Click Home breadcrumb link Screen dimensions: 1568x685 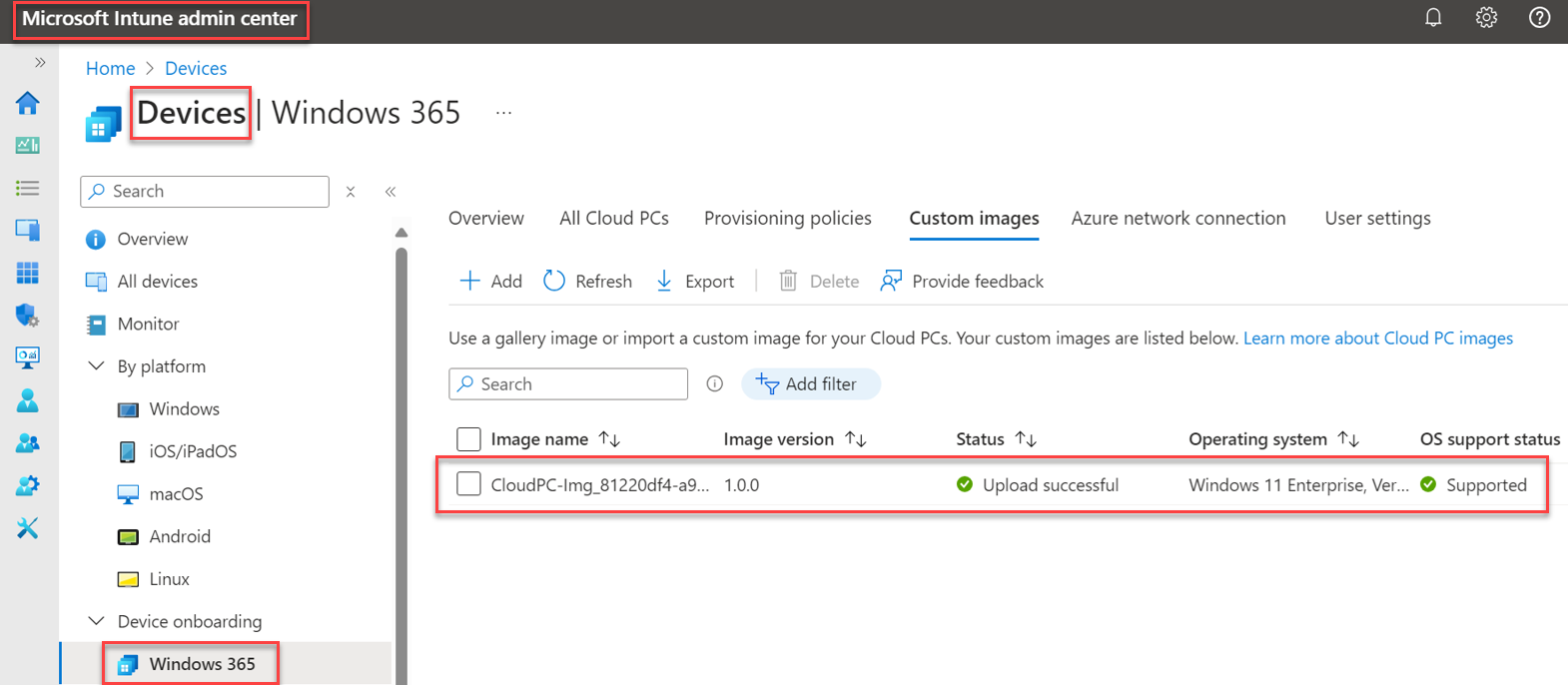110,68
